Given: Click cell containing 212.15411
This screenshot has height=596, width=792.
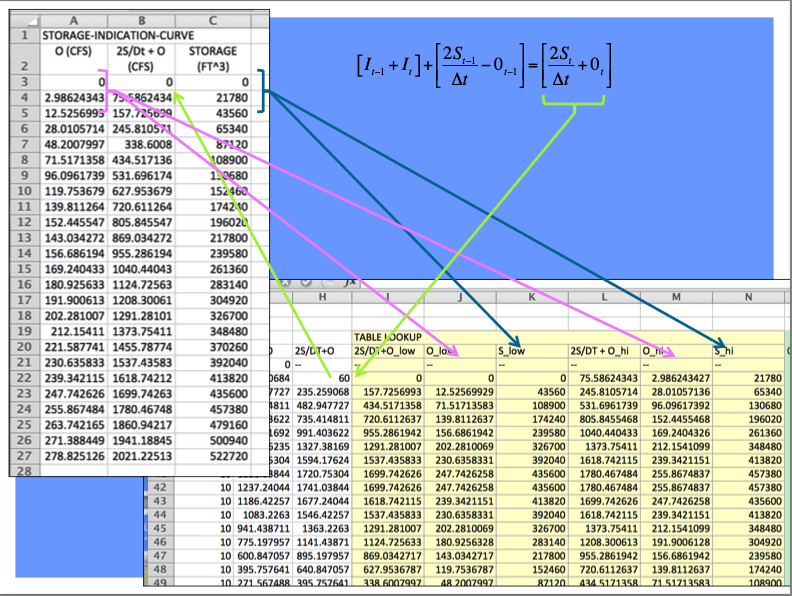Looking at the screenshot, I should [x=74, y=332].
